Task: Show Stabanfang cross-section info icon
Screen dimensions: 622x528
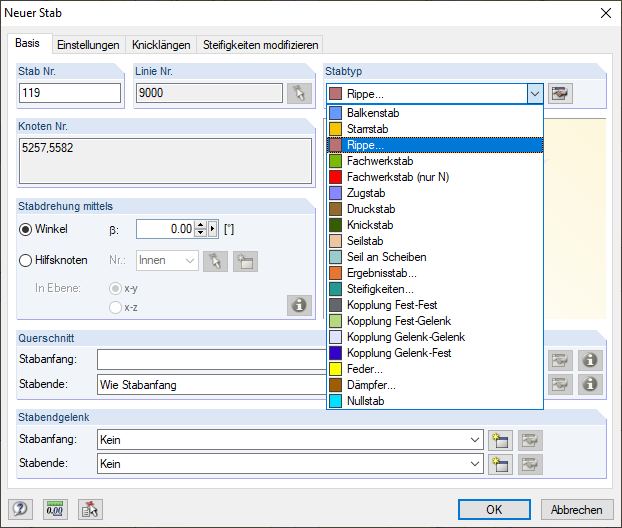Action: 590,360
